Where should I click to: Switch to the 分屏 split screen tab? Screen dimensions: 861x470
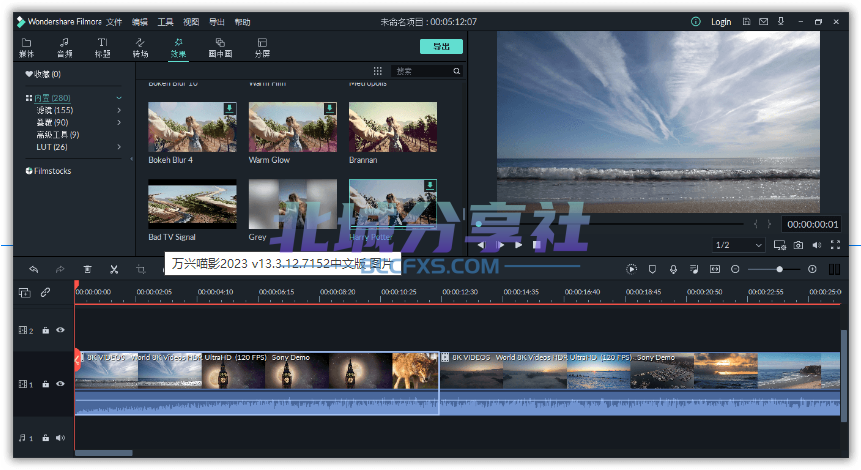(262, 48)
